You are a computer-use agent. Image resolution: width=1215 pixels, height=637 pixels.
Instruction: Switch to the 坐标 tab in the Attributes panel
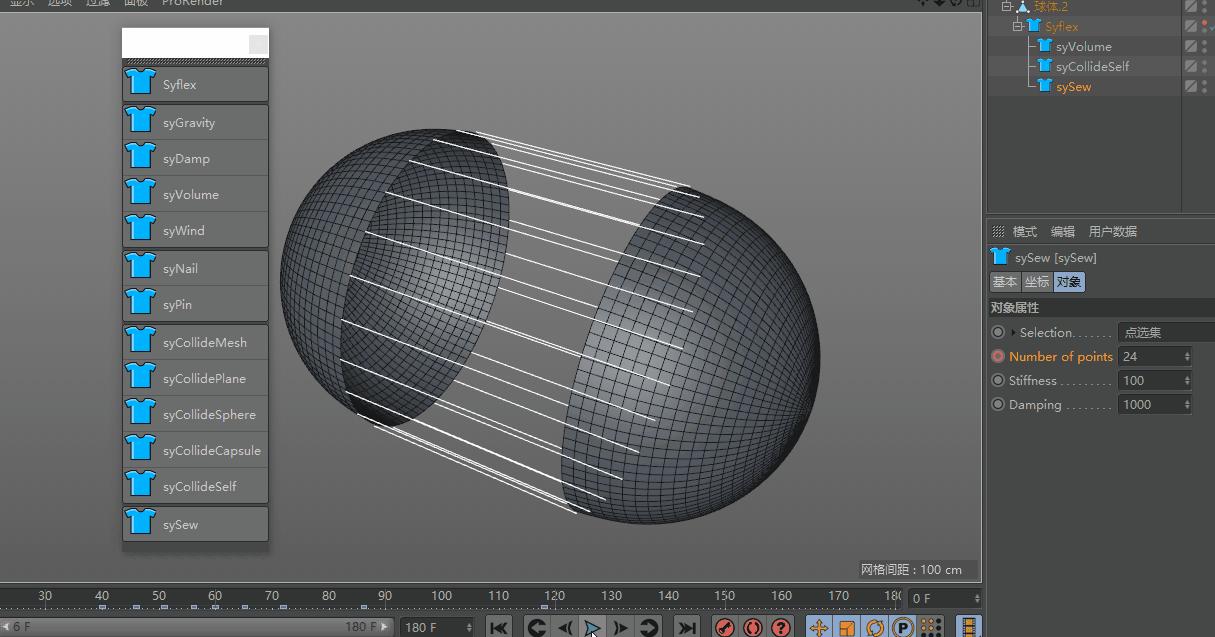[x=1036, y=282]
